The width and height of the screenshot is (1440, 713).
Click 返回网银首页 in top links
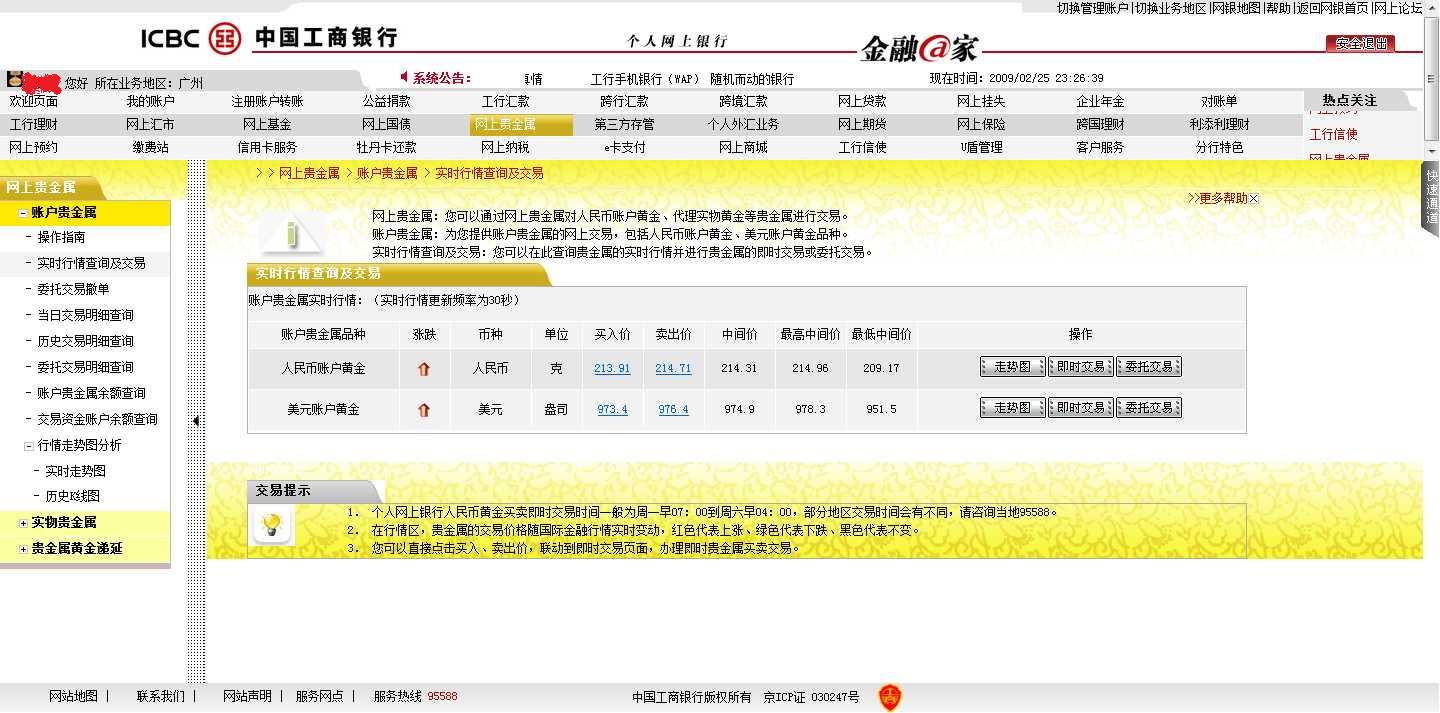(1333, 8)
